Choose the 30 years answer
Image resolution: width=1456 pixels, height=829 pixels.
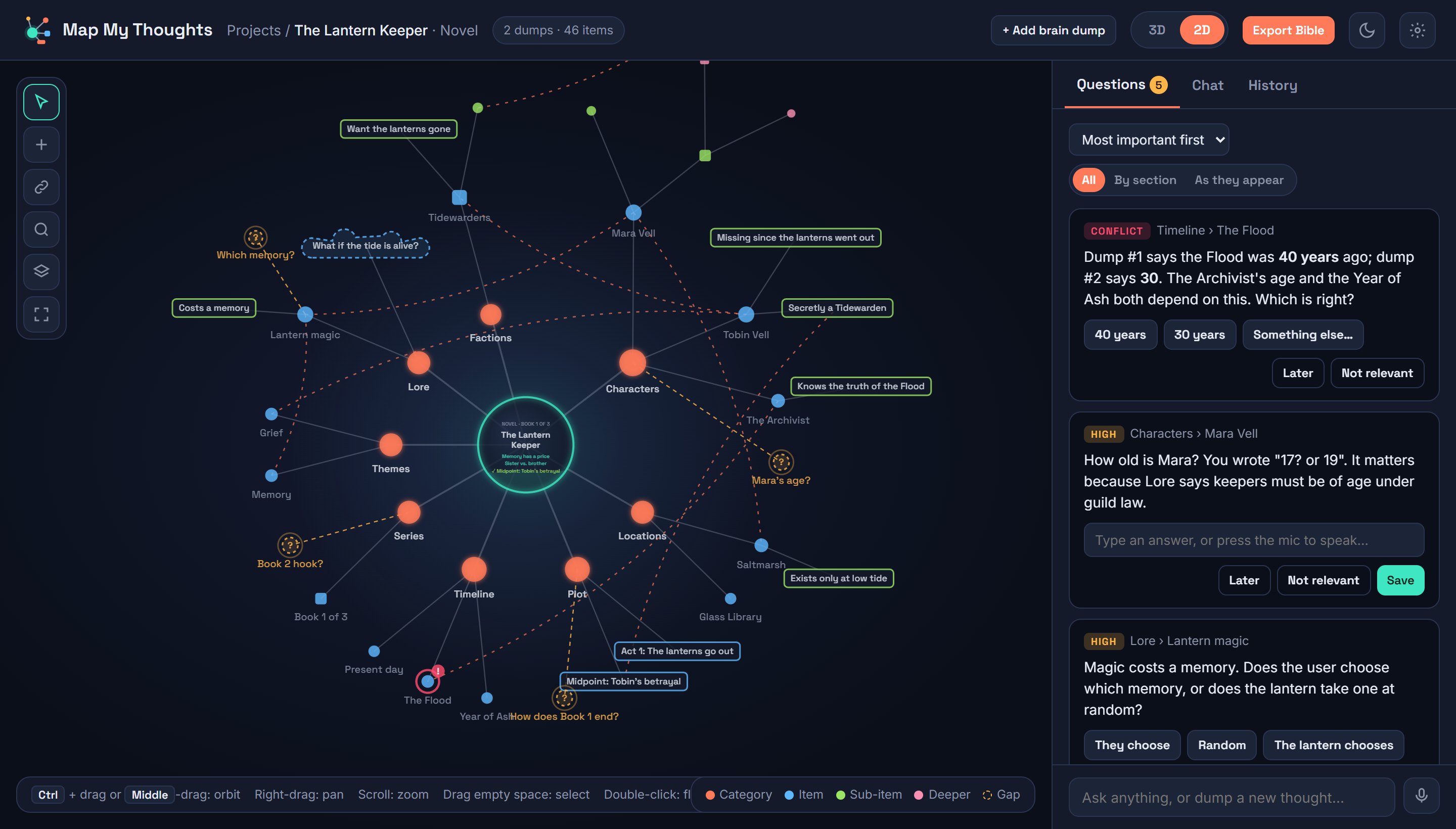[1199, 334]
